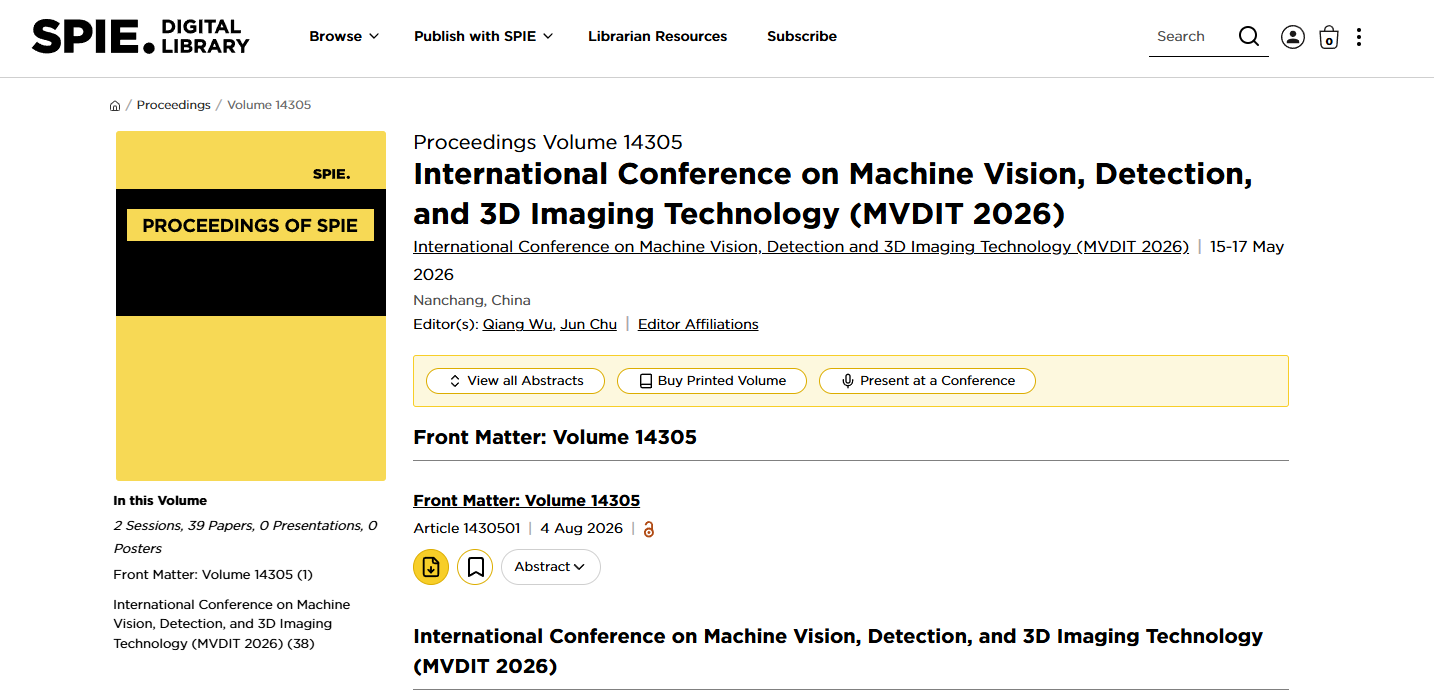1434x690 pixels.
Task: Expand the Front Matter Abstract dropdown
Action: point(551,567)
